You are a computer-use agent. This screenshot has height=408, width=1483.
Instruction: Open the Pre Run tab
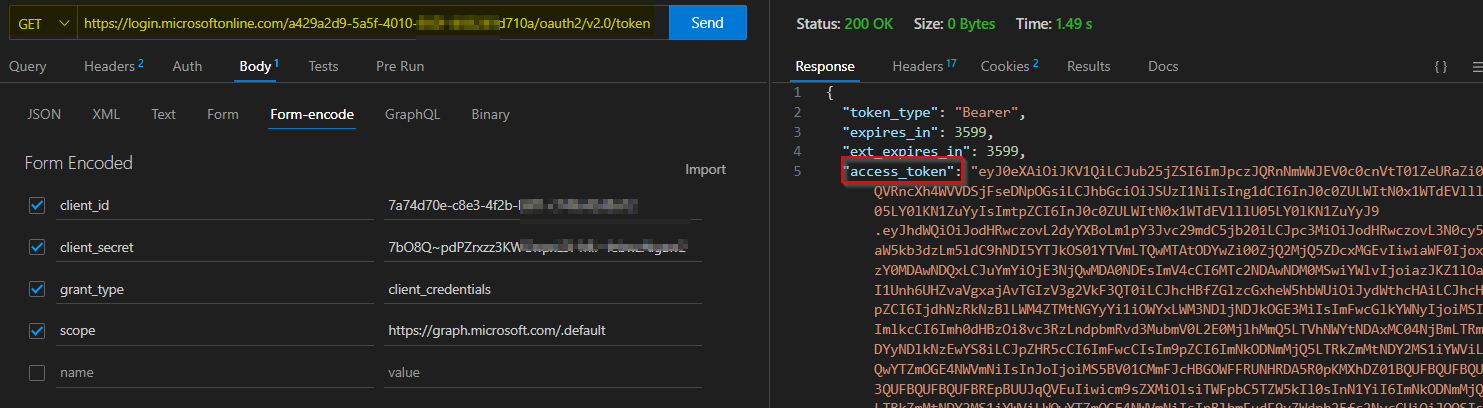[400, 66]
